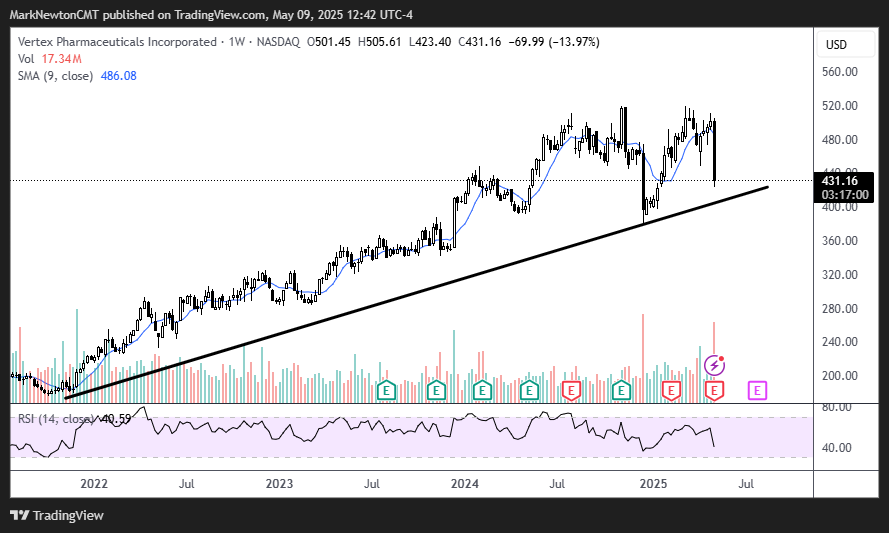Click the 2022 label on the time axis

pyautogui.click(x=94, y=484)
